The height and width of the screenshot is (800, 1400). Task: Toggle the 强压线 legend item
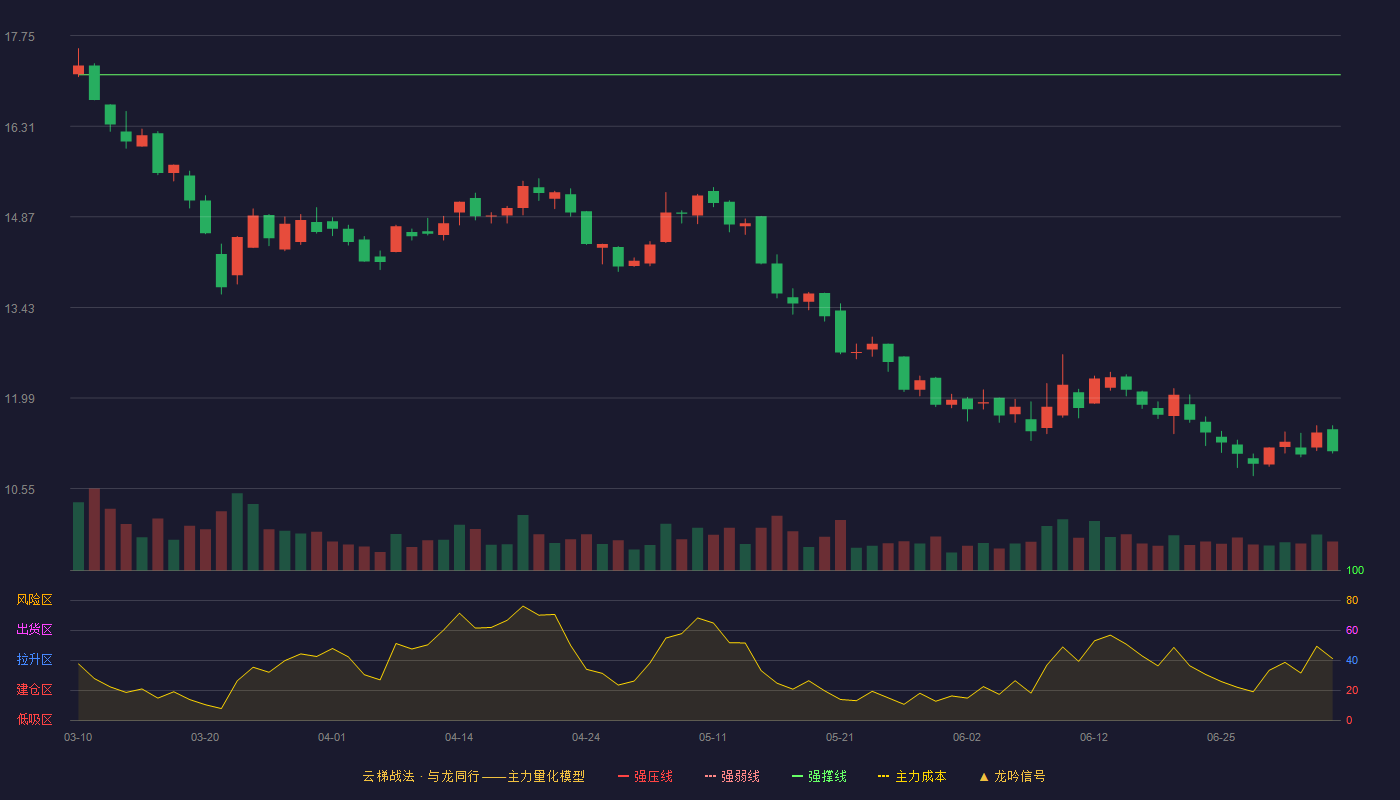(x=645, y=776)
